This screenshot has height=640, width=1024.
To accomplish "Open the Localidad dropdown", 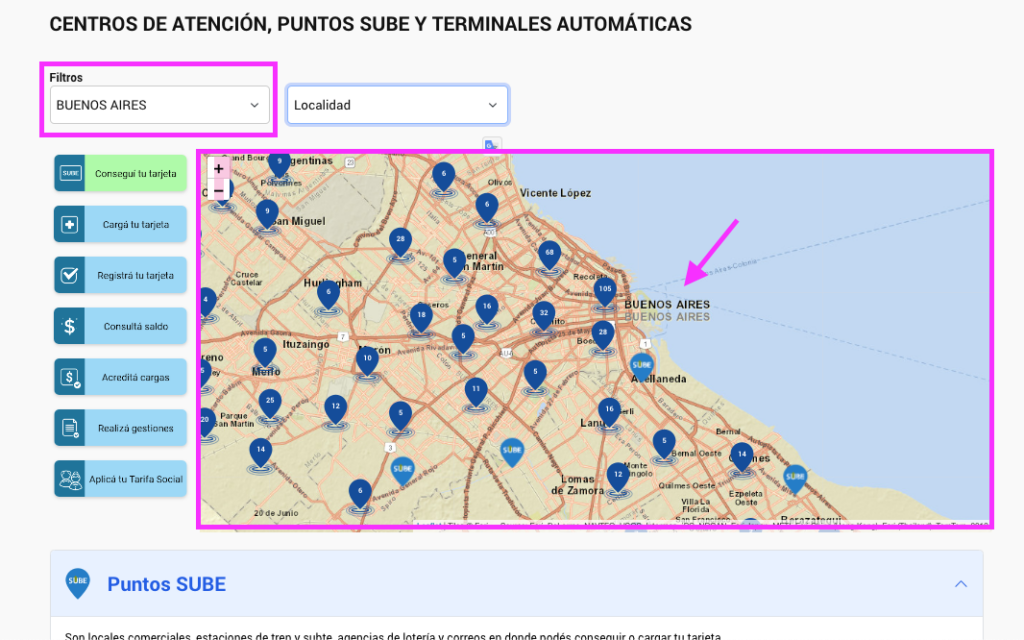I will (x=398, y=105).
